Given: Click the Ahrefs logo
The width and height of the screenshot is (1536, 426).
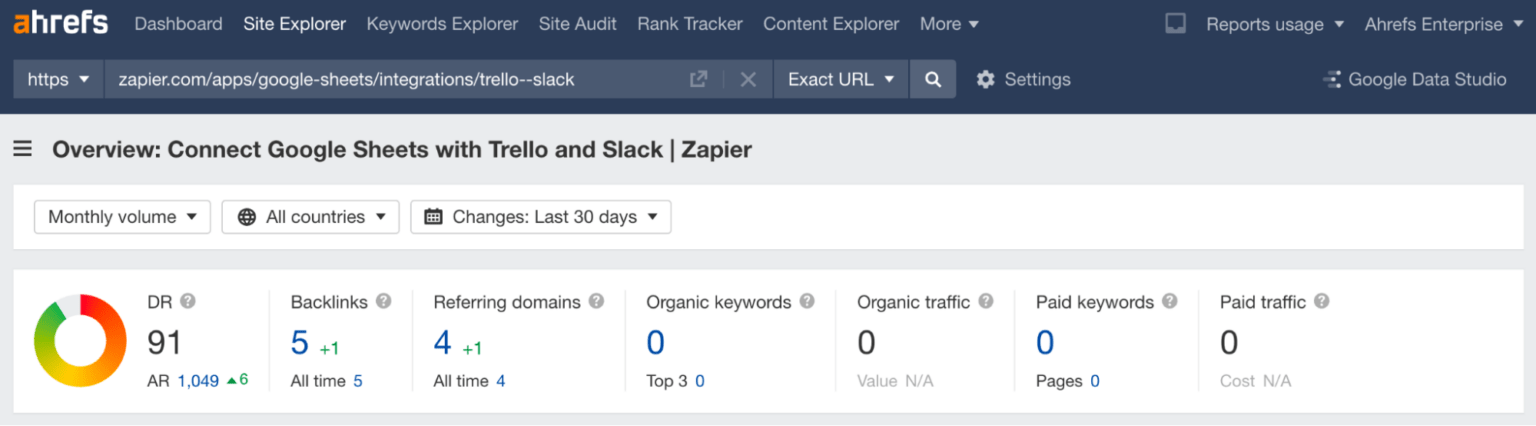Looking at the screenshot, I should pos(60,23).
